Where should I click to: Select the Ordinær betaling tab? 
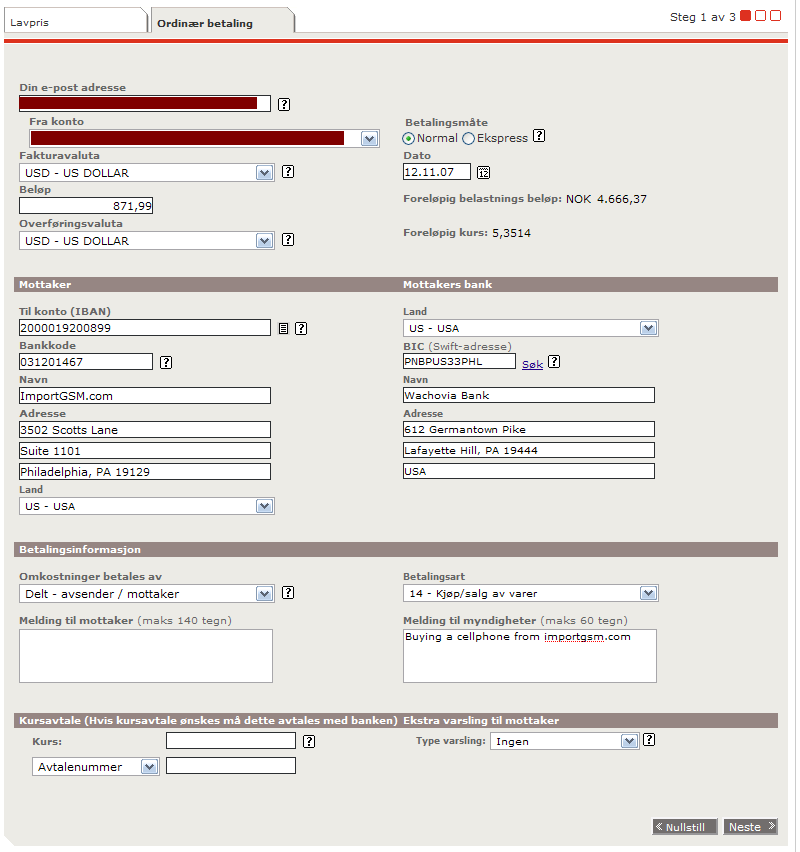tap(223, 23)
